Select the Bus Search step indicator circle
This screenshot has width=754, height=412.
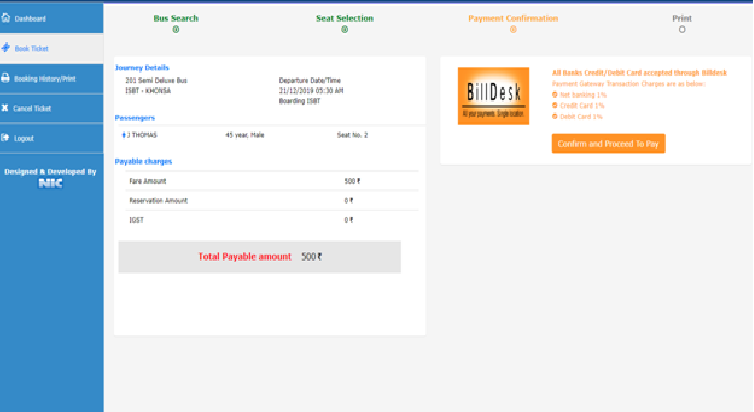pos(176,30)
